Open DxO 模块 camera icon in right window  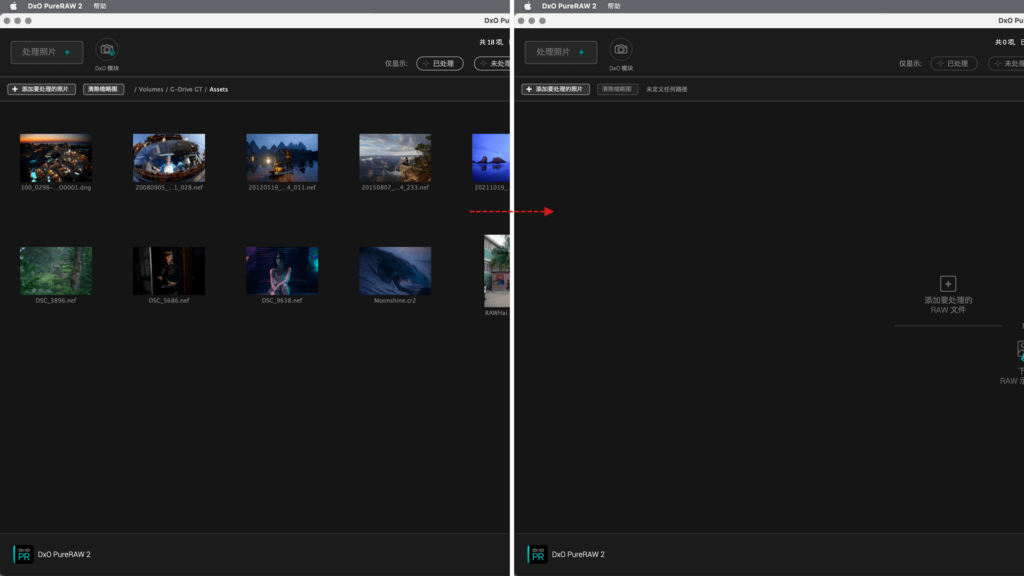tap(620, 50)
